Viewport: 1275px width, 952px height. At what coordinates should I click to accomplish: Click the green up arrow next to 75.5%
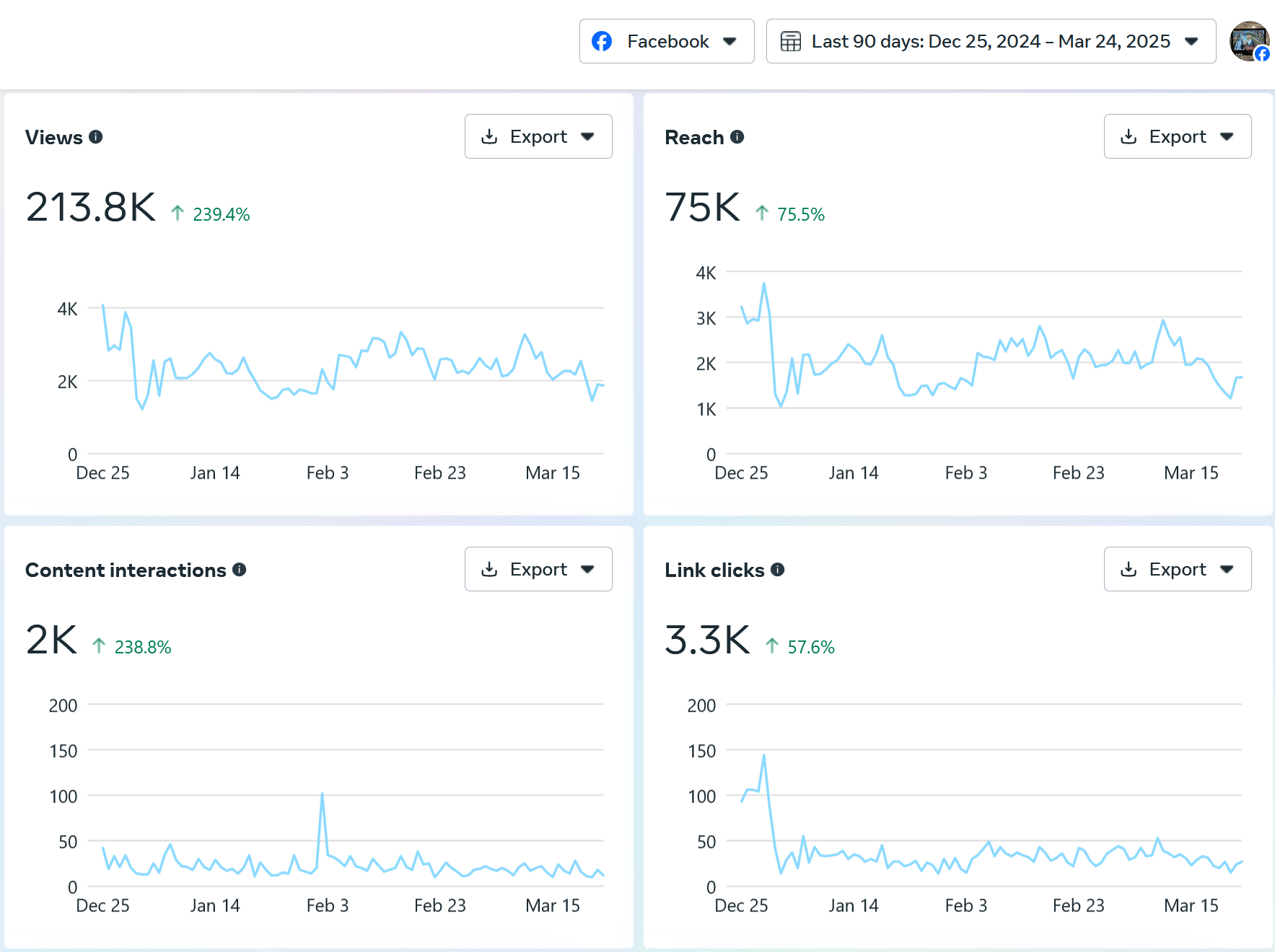pyautogui.click(x=762, y=213)
